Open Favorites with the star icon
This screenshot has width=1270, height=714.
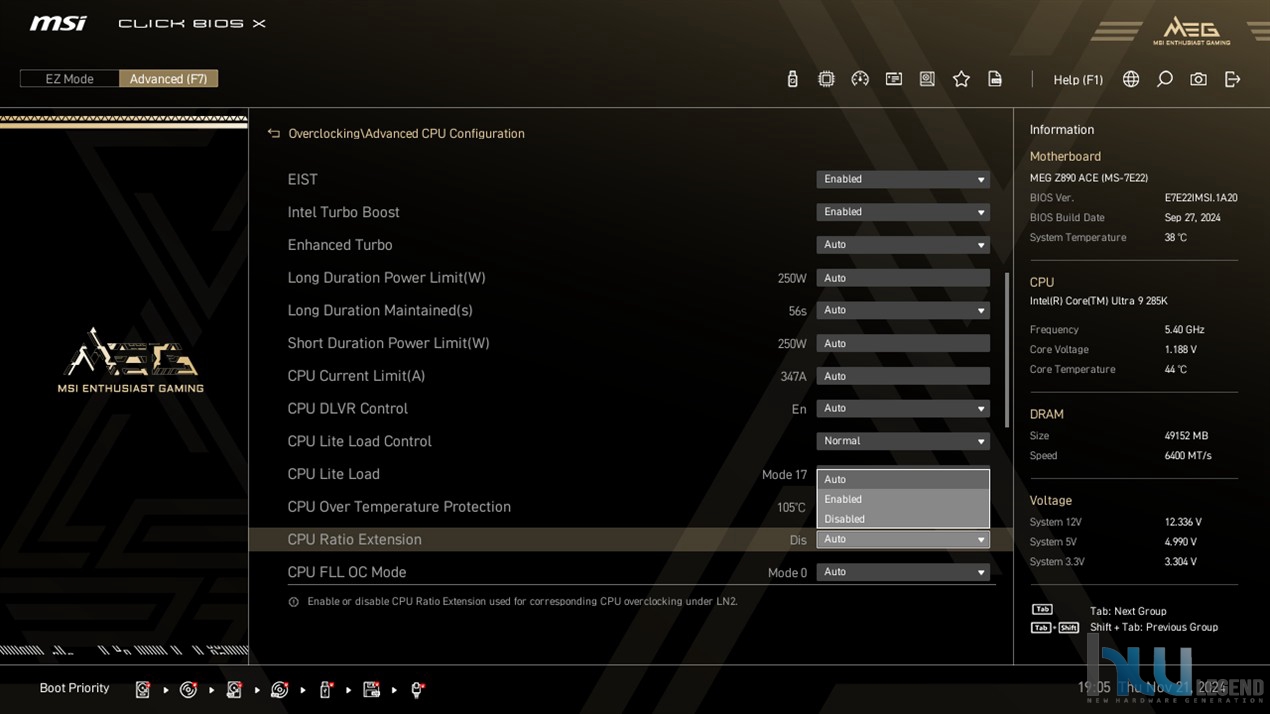pos(961,79)
